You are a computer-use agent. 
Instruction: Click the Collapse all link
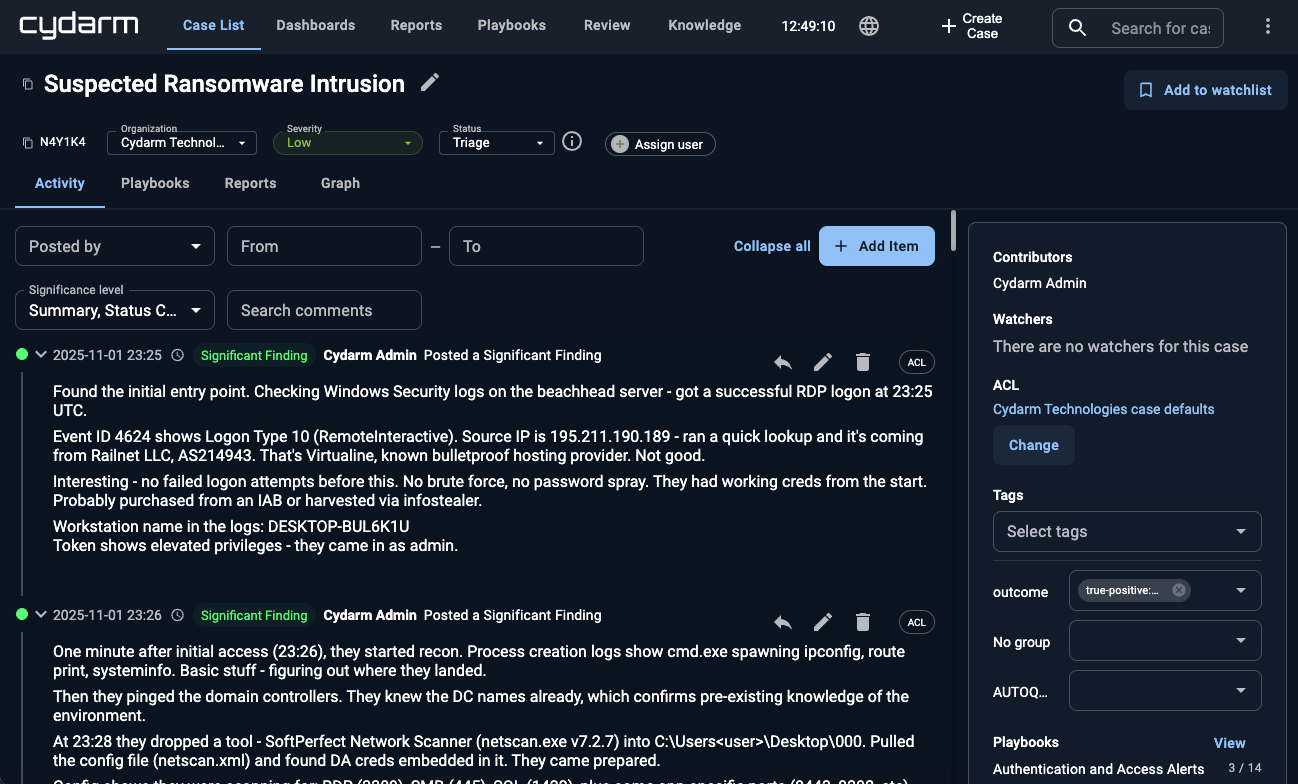click(x=771, y=245)
